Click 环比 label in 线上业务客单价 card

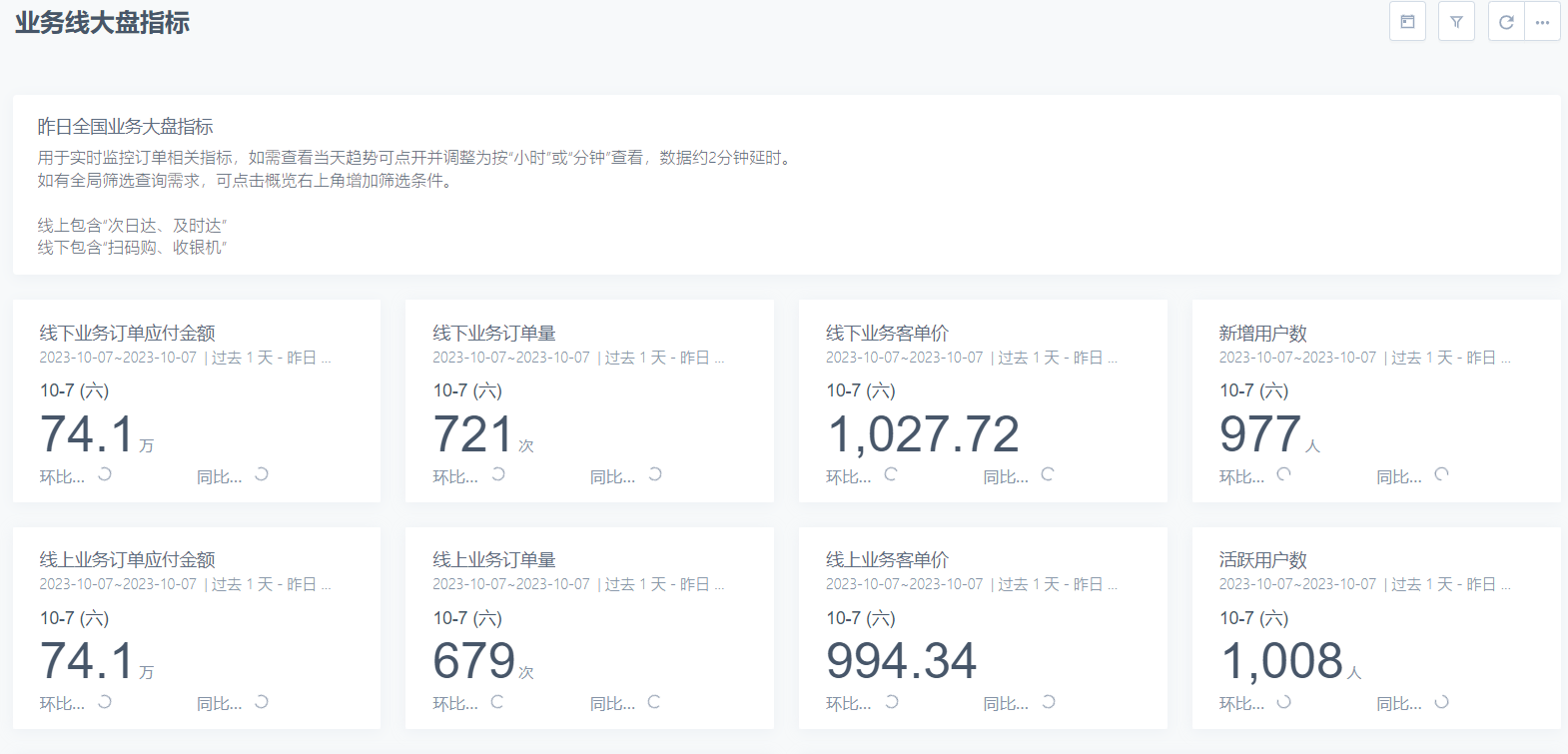(x=849, y=704)
